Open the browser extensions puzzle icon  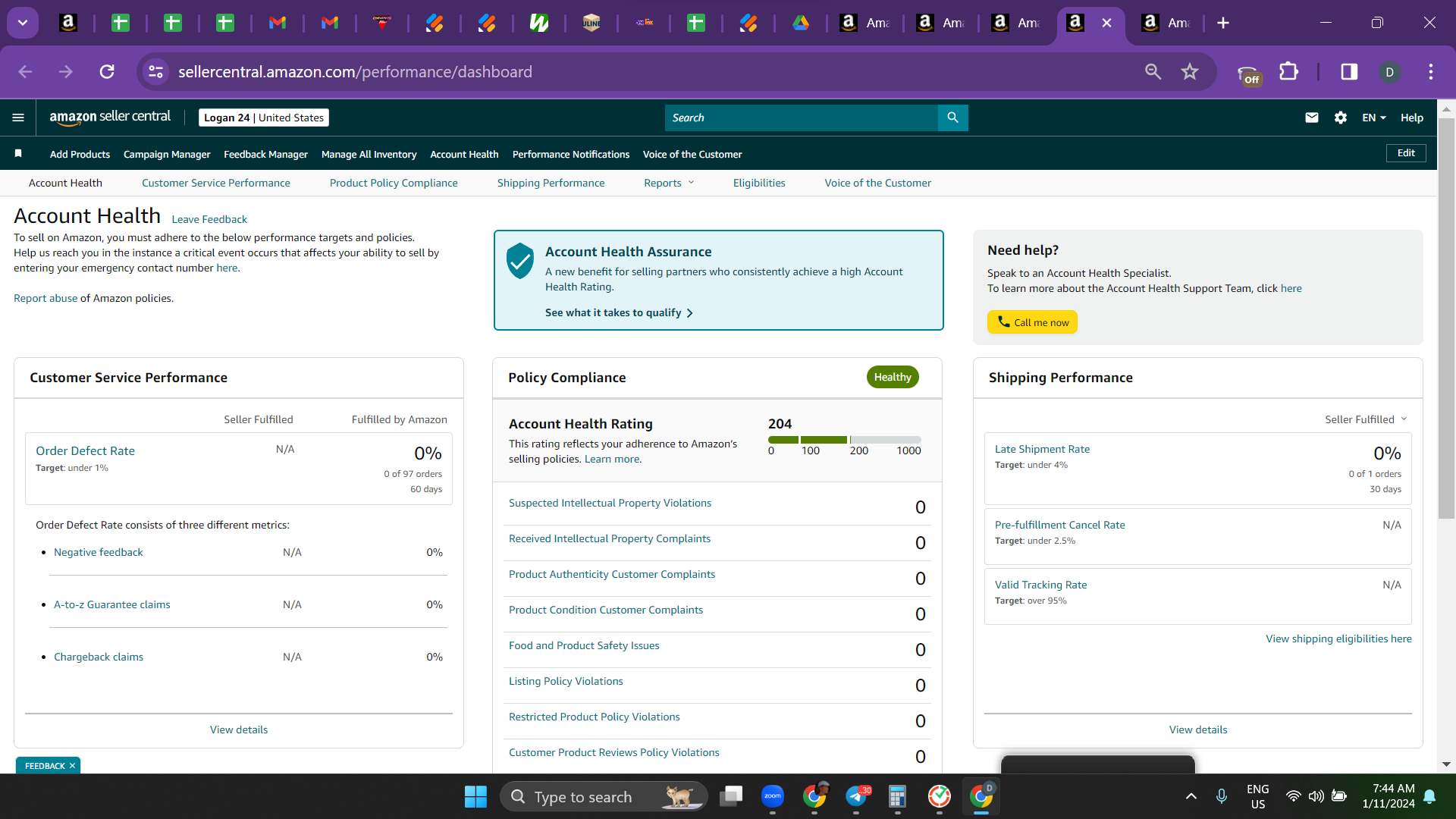(1288, 71)
